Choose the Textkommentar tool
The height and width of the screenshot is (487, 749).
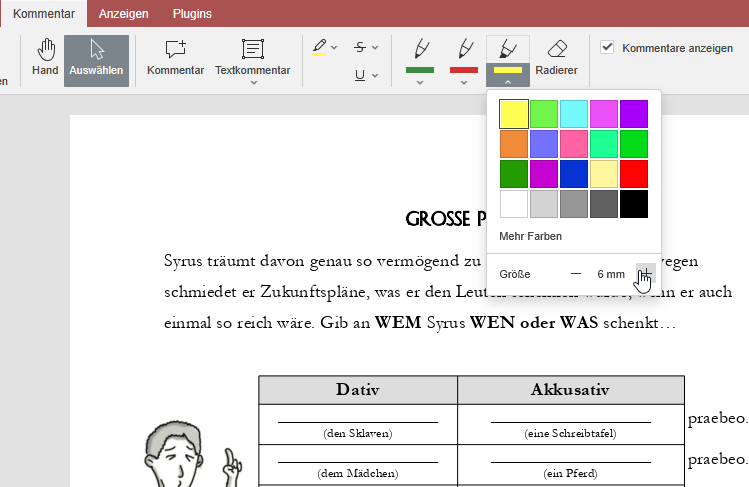(252, 57)
